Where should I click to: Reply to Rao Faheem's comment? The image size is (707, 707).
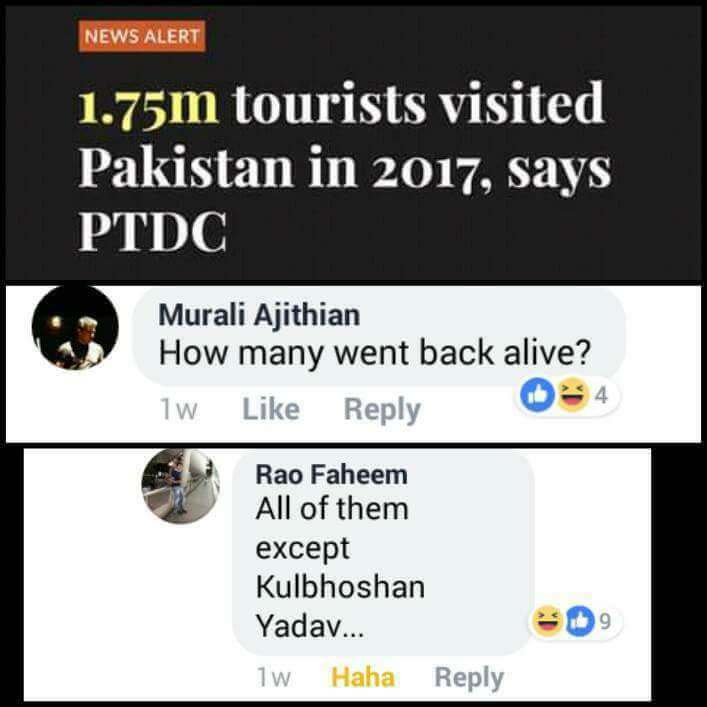pyautogui.click(x=469, y=678)
